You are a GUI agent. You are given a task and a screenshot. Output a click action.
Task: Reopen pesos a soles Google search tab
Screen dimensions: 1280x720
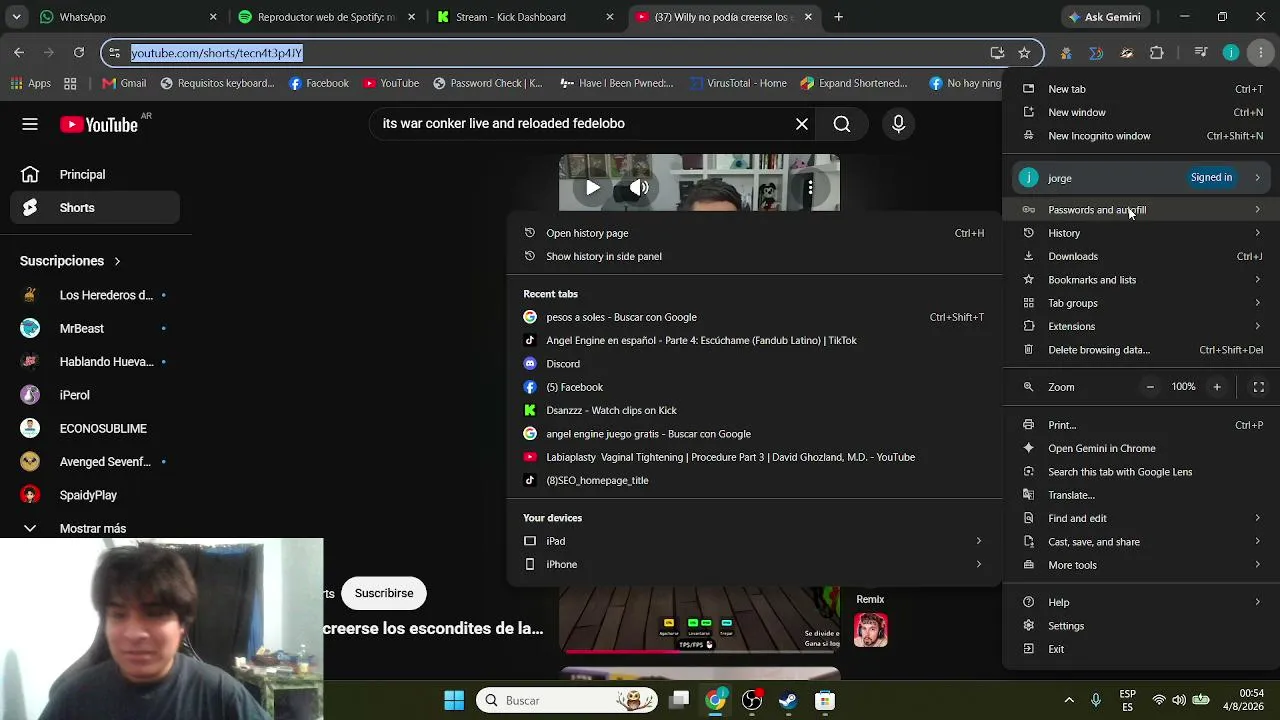(x=755, y=317)
